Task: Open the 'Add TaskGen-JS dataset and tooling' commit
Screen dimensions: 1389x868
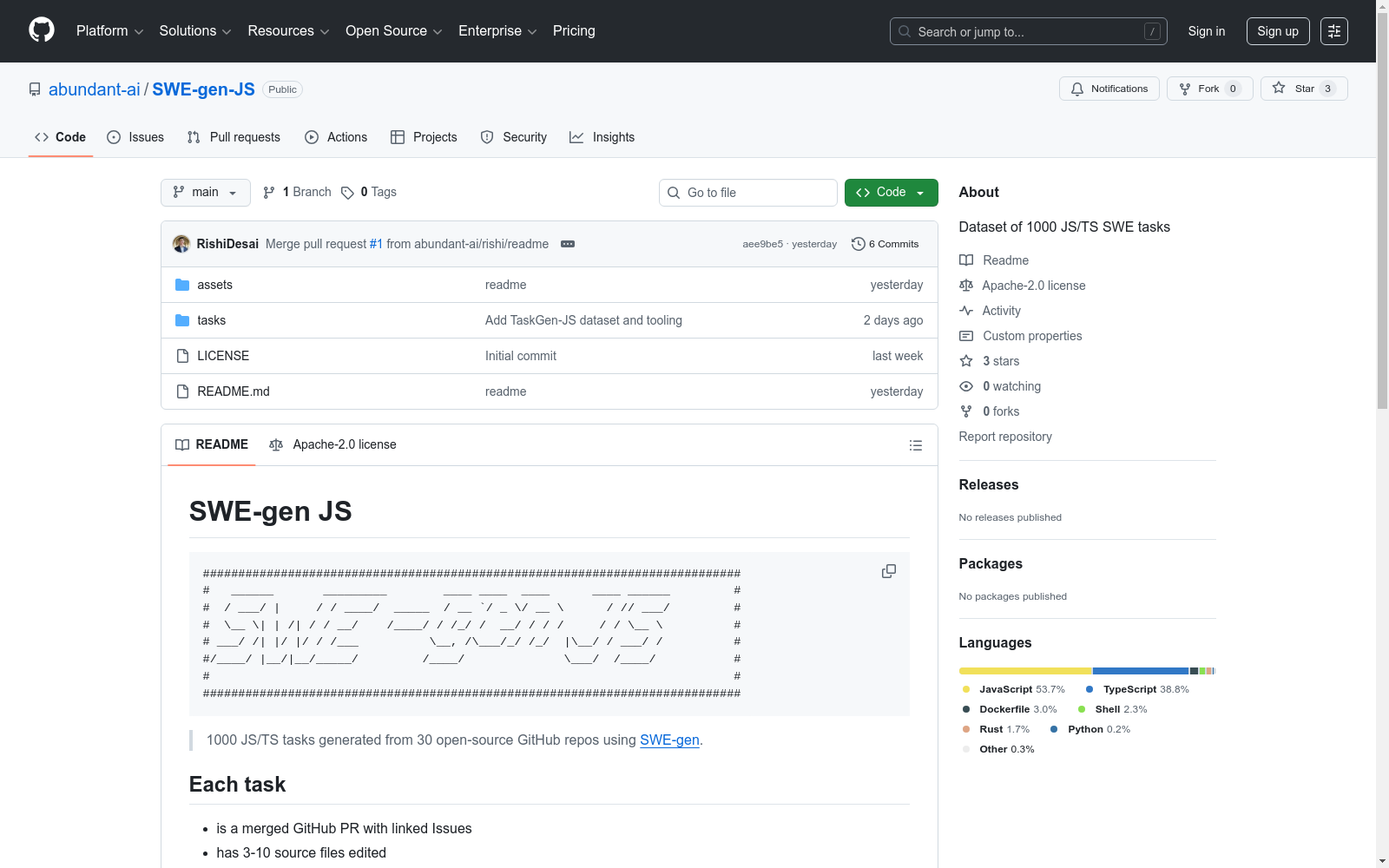Action: [583, 320]
